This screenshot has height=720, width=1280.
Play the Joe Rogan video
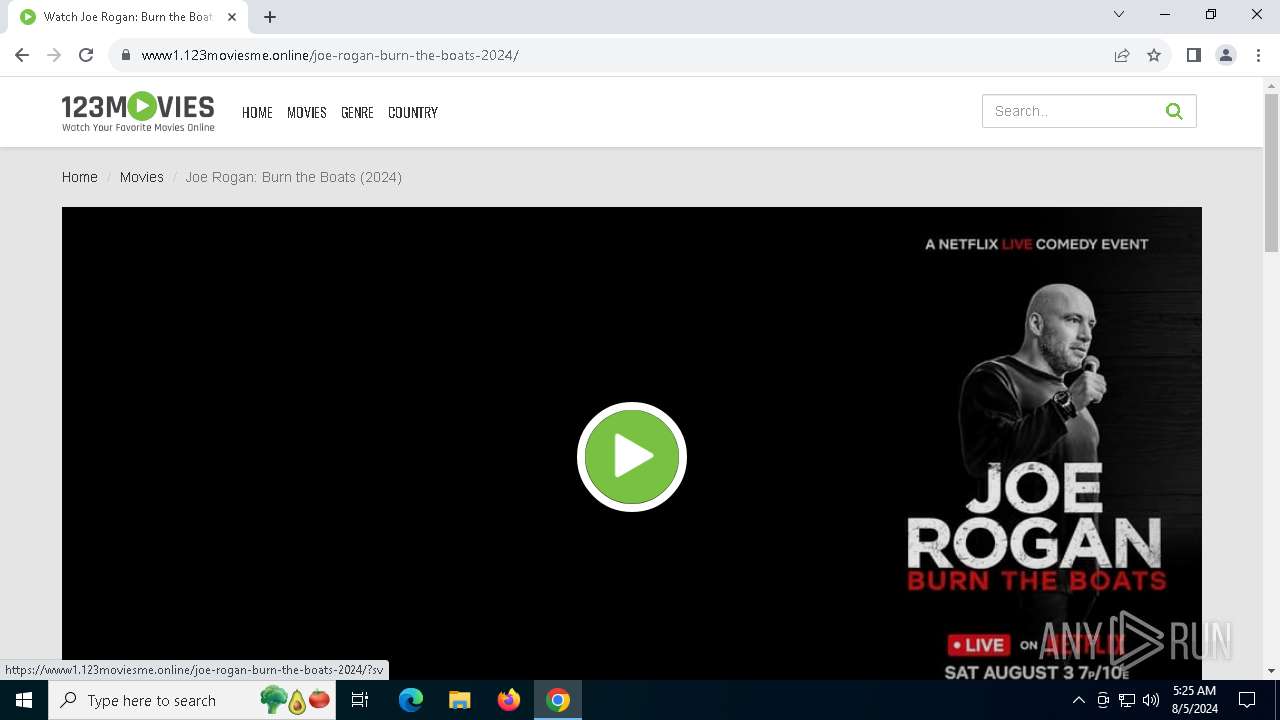click(632, 457)
